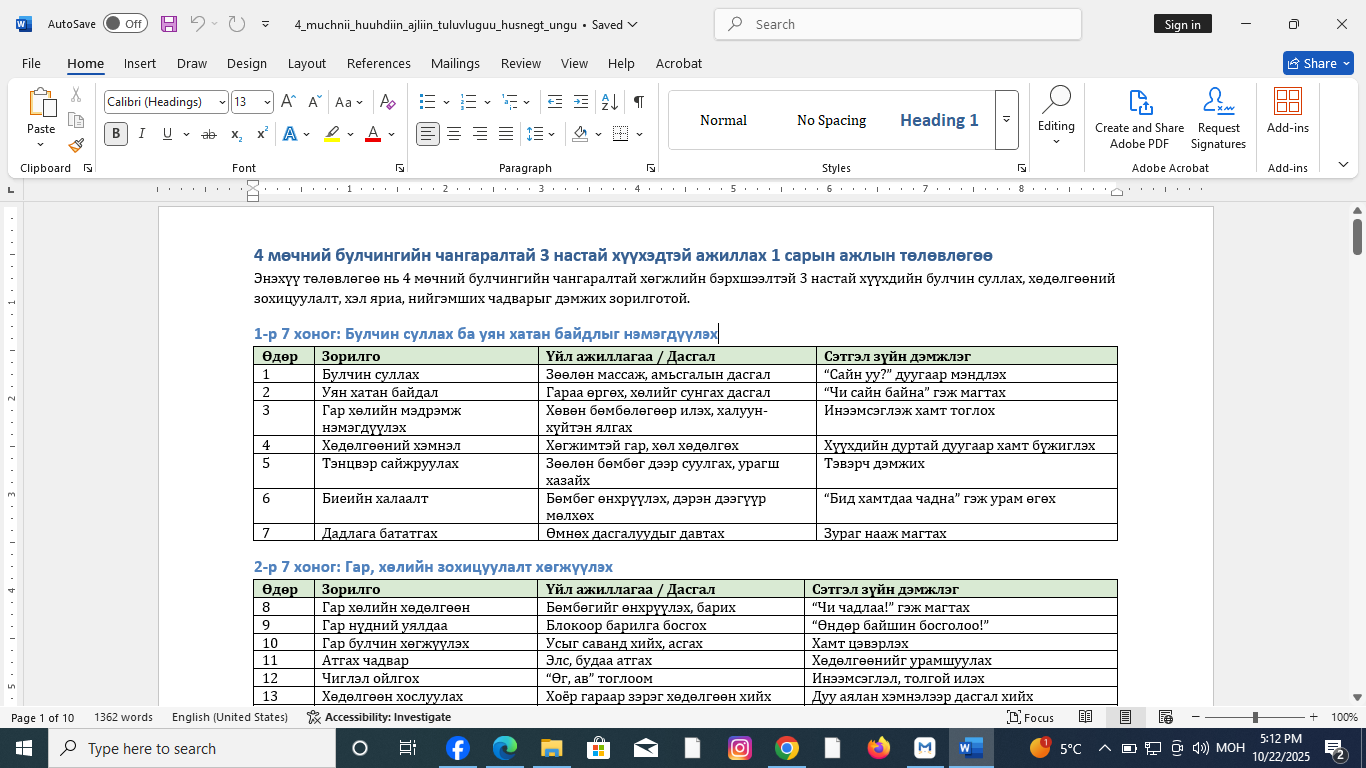Click the Share button
This screenshot has height=768, width=1366.
[x=1317, y=63]
